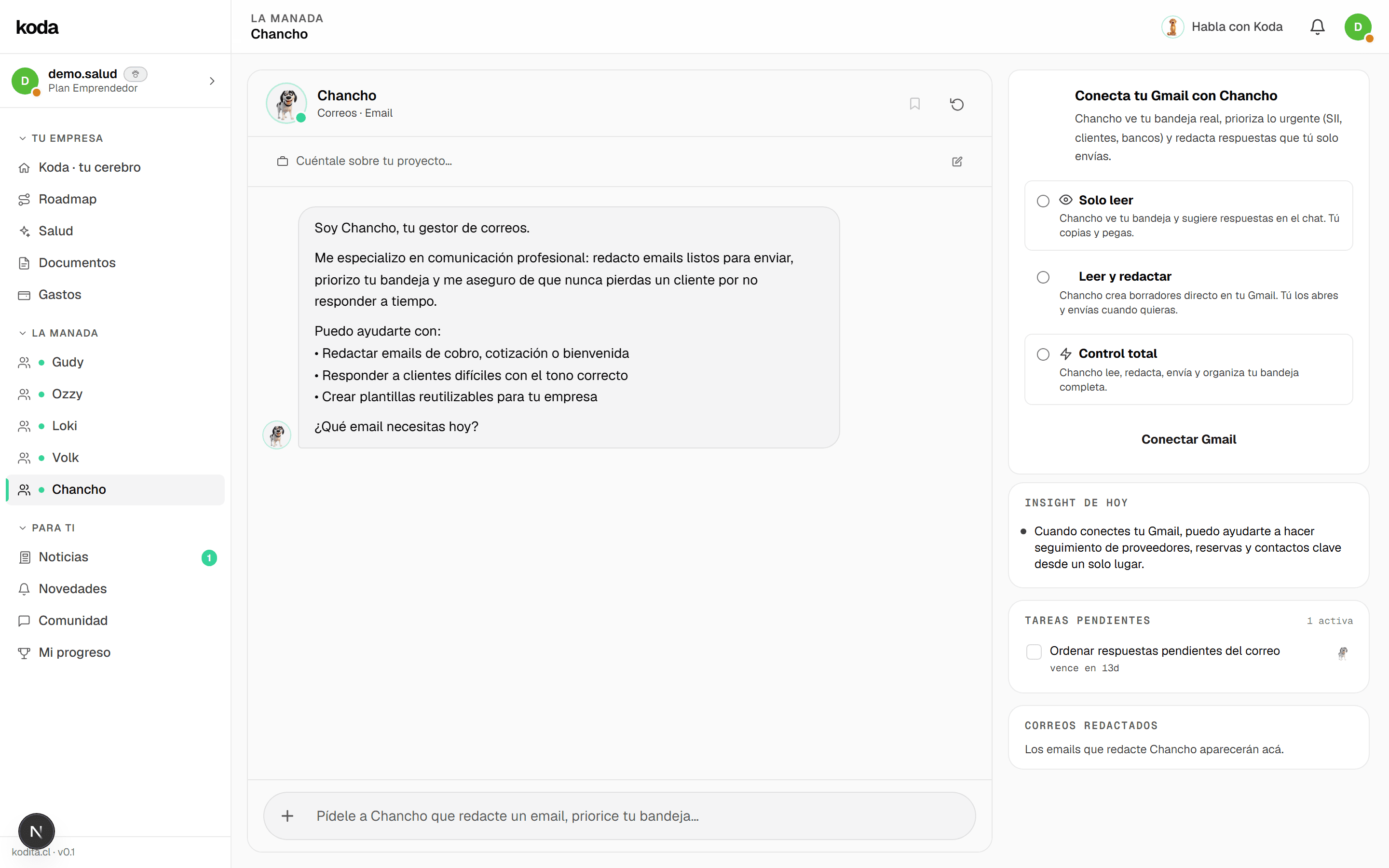Click the Salud sparkle icon
The height and width of the screenshot is (868, 1389).
[x=24, y=231]
